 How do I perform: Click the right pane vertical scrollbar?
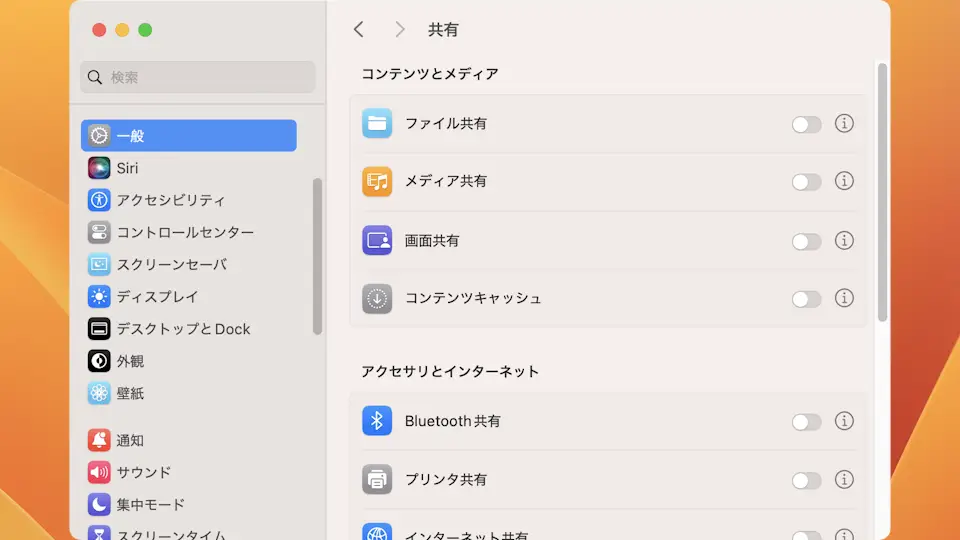[882, 190]
